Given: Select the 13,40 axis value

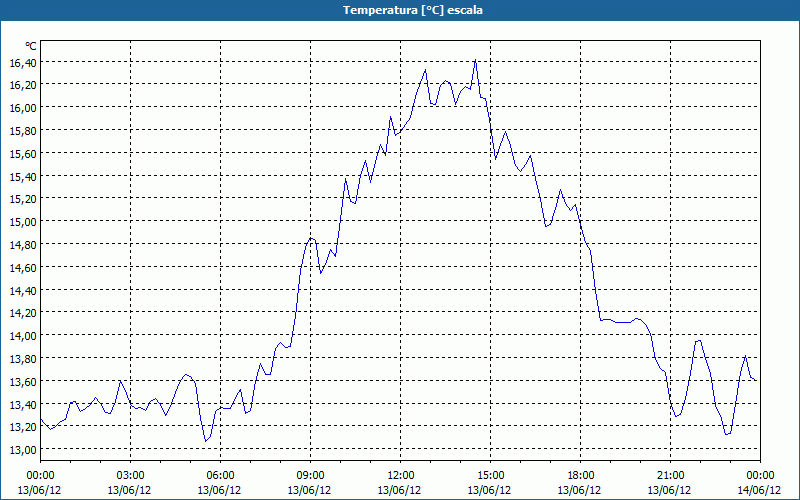Looking at the screenshot, I should (22, 405).
